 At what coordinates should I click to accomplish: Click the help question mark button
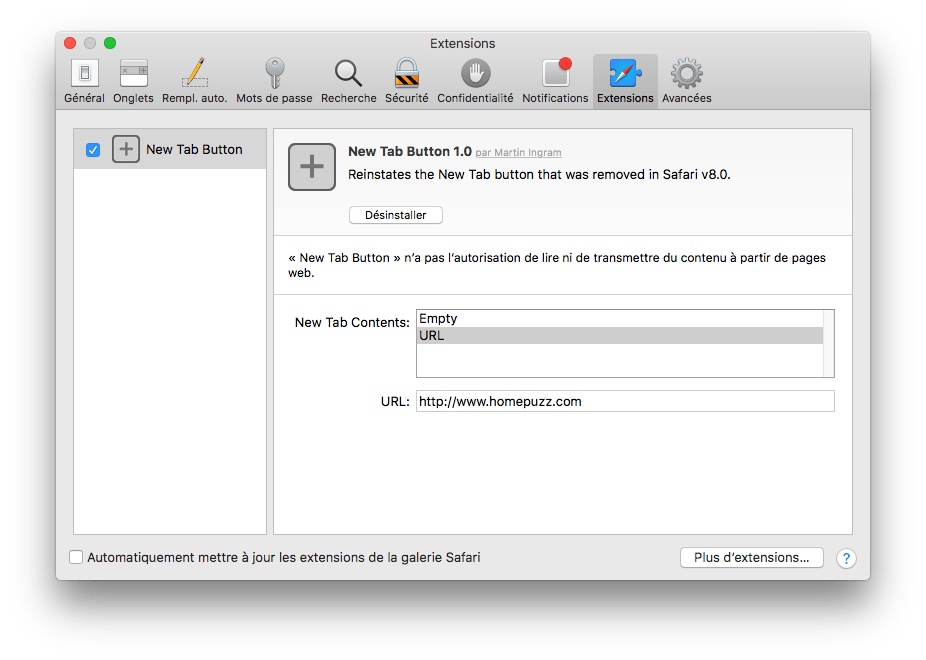coord(846,558)
